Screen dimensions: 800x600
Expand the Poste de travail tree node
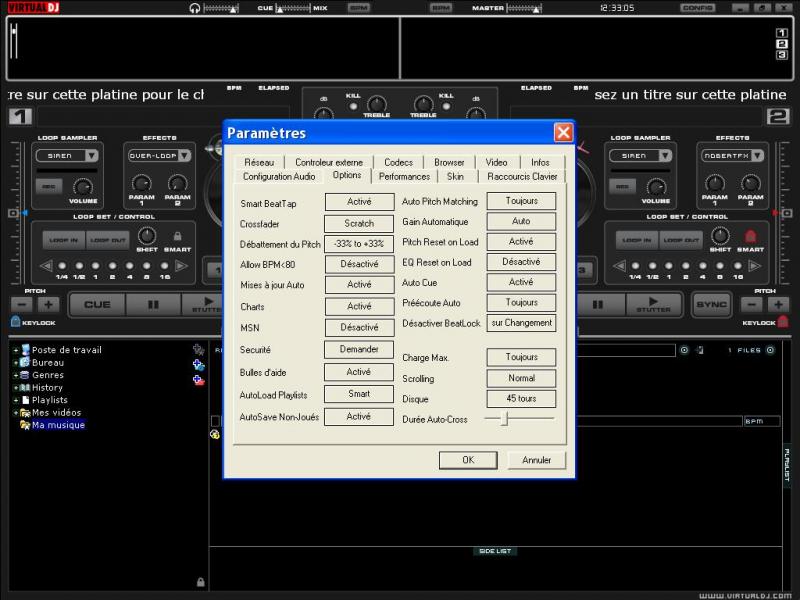point(14,350)
